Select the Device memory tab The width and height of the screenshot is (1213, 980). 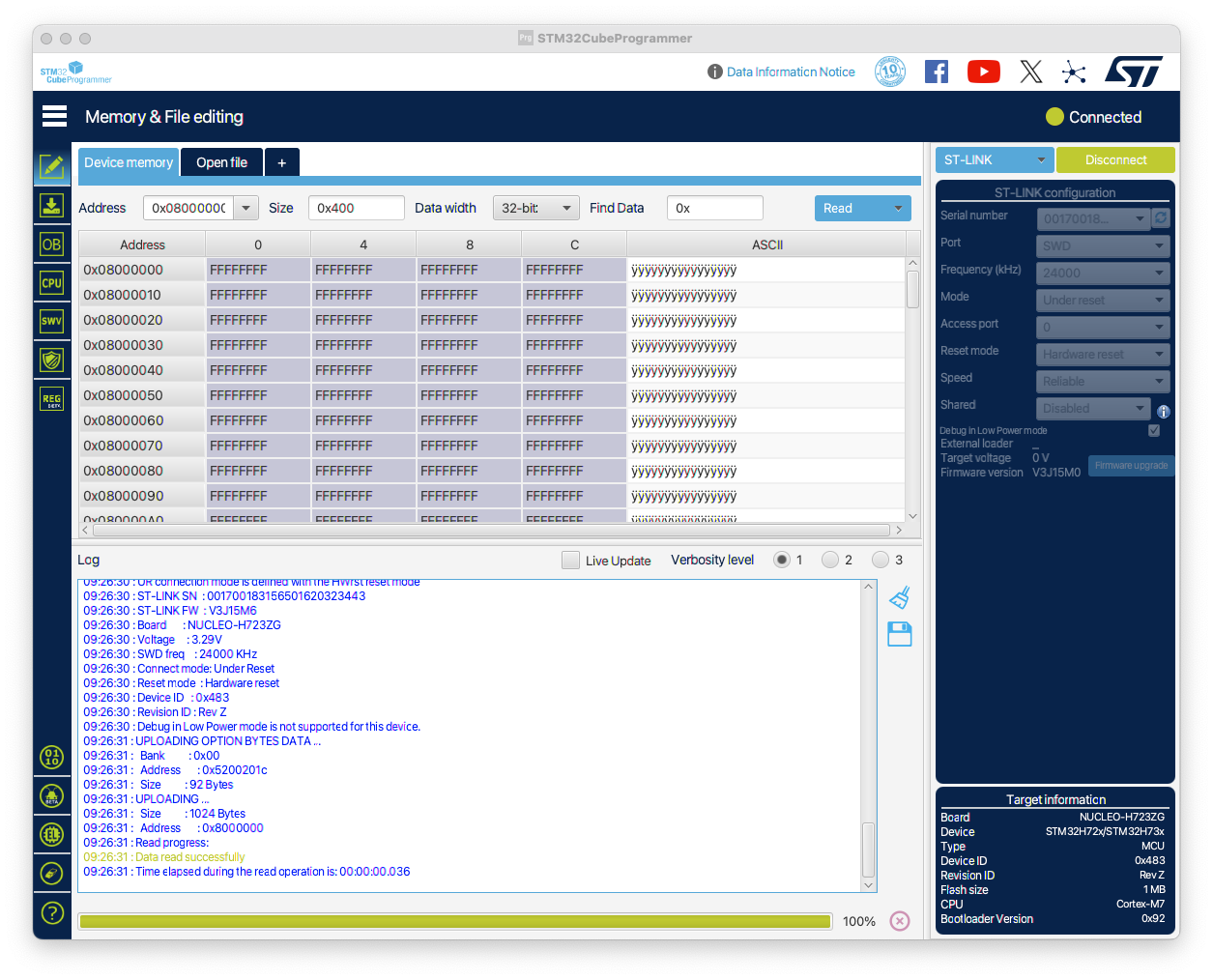128,161
